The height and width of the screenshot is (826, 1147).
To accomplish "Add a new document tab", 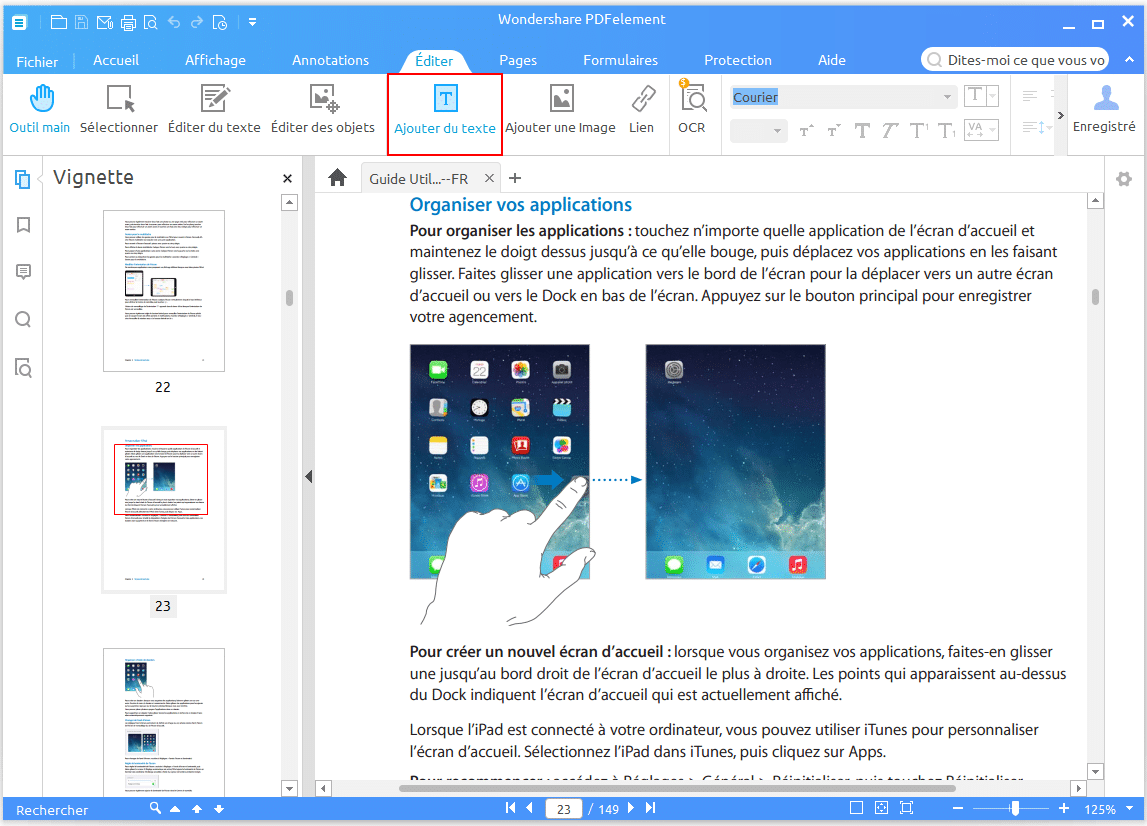I will pos(515,178).
